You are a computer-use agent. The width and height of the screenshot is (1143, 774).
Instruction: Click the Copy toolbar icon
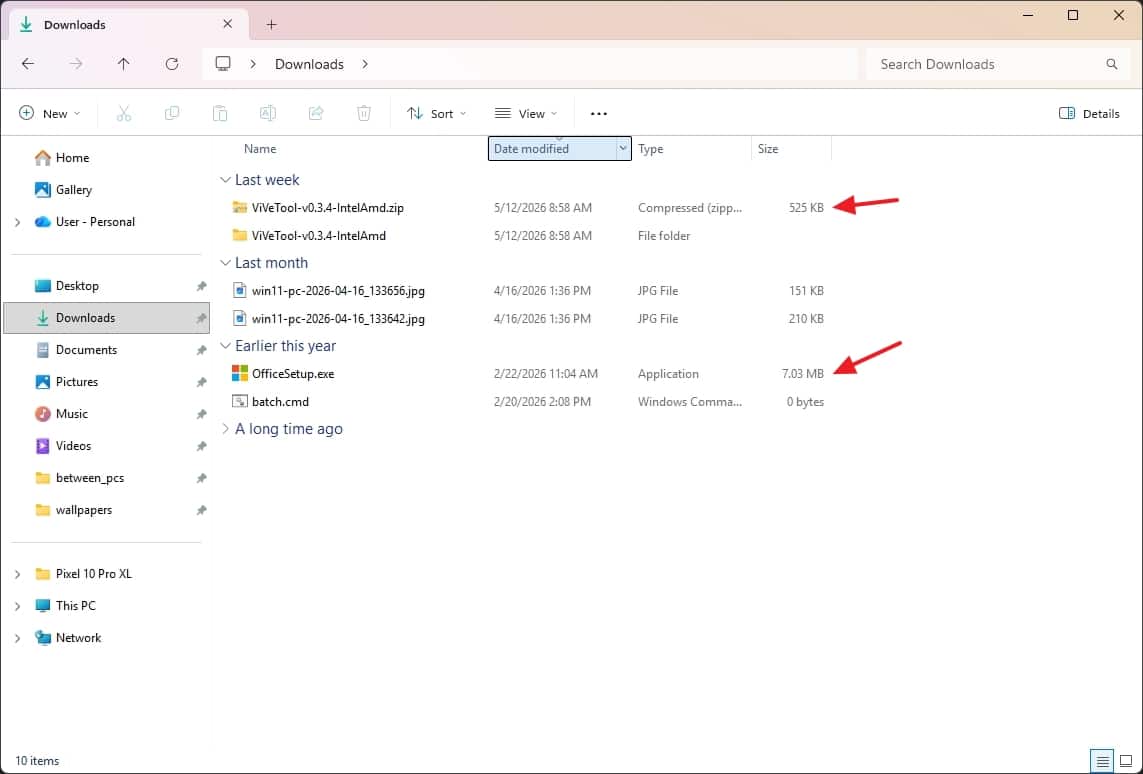pyautogui.click(x=172, y=113)
